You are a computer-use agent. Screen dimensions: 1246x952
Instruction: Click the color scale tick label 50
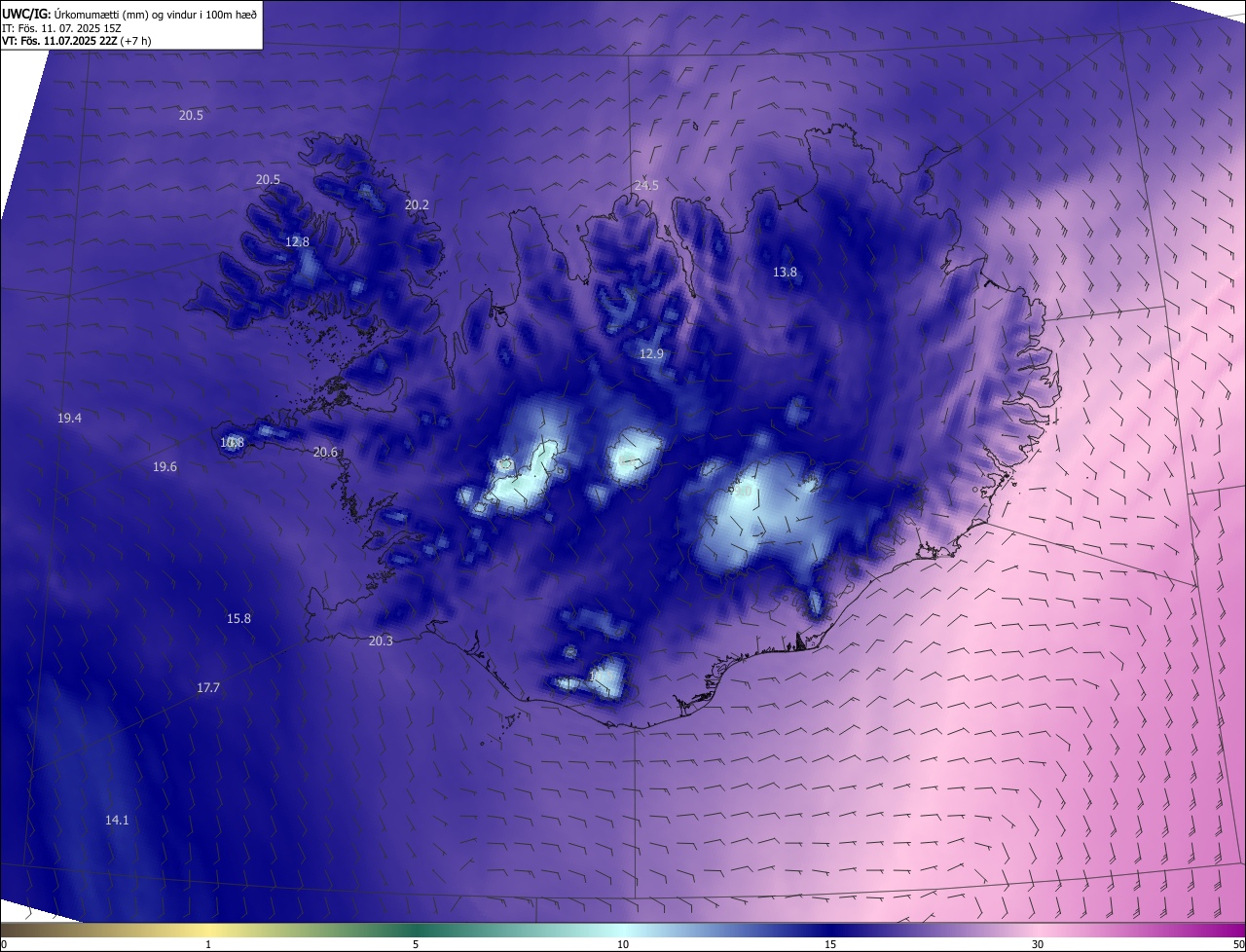(x=1238, y=944)
